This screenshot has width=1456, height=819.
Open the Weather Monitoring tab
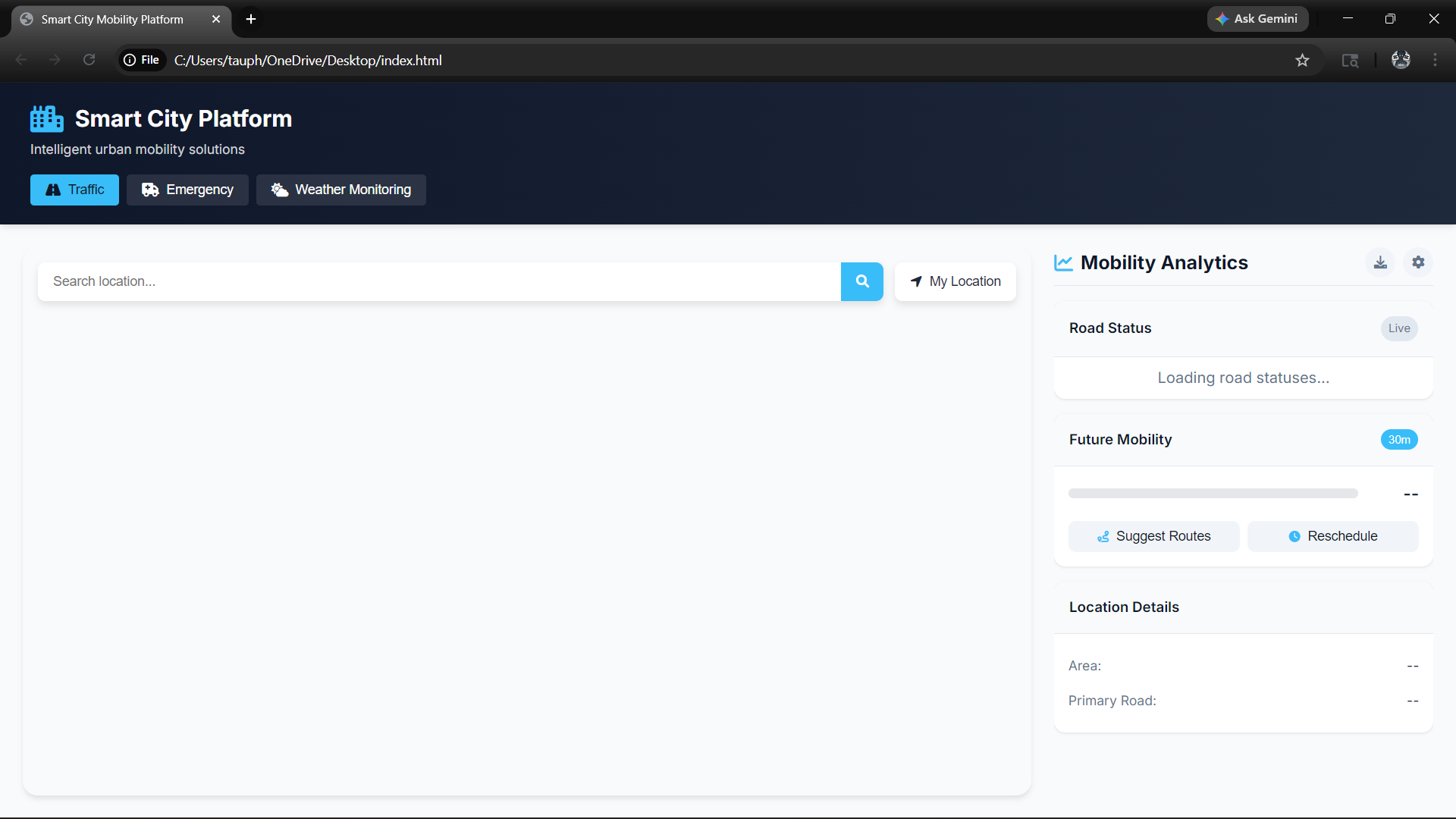340,190
